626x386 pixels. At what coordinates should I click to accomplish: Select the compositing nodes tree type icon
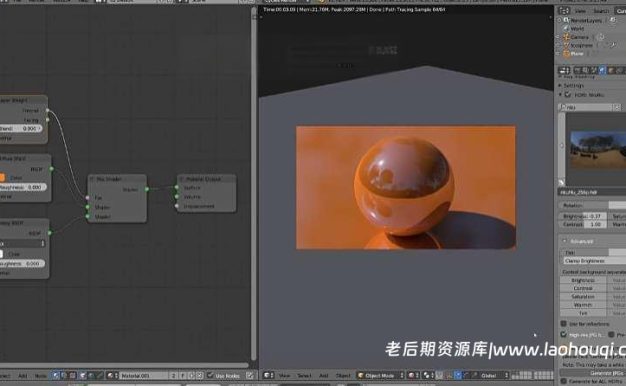(64, 375)
